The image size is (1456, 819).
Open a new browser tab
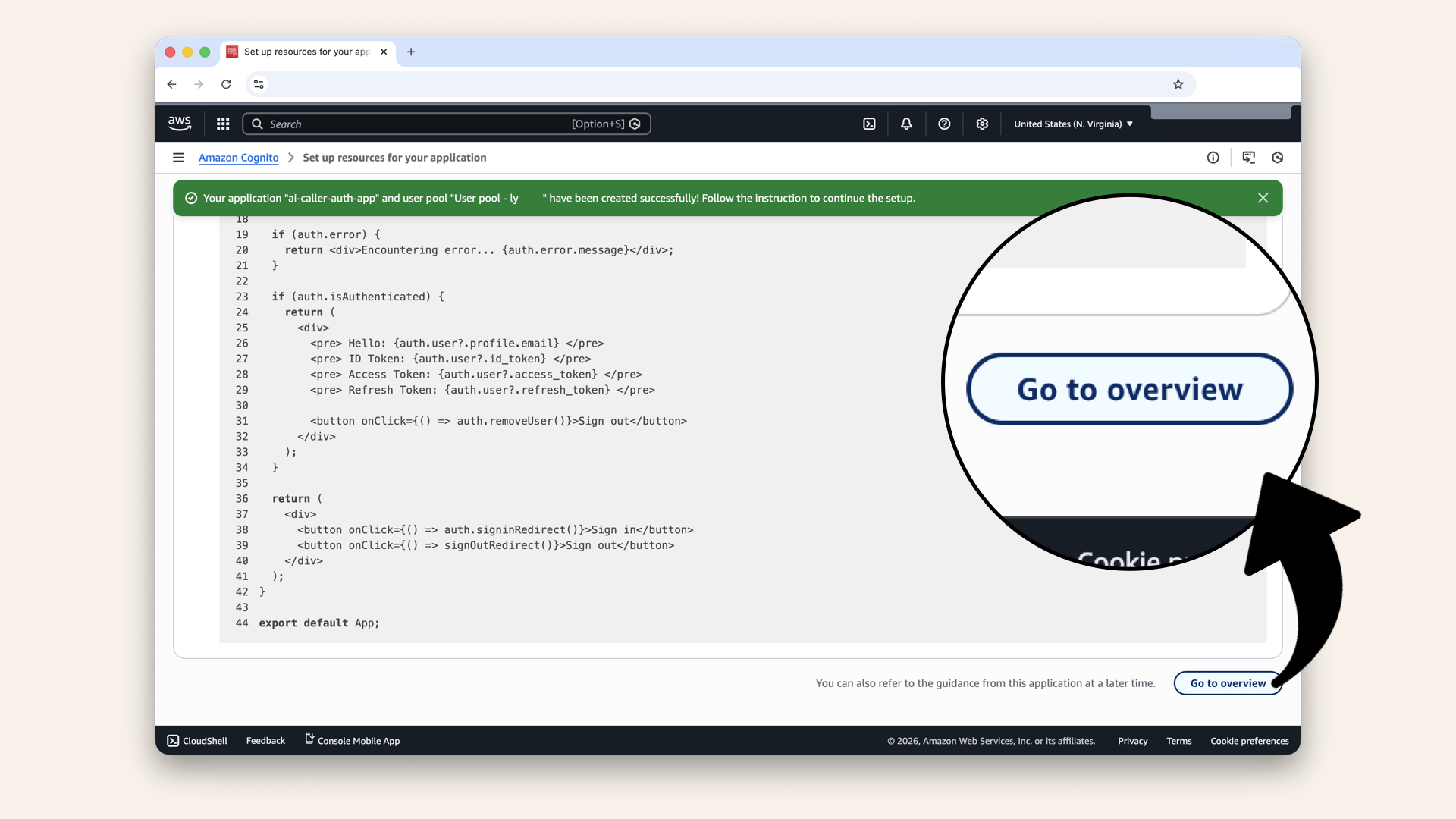pyautogui.click(x=411, y=52)
